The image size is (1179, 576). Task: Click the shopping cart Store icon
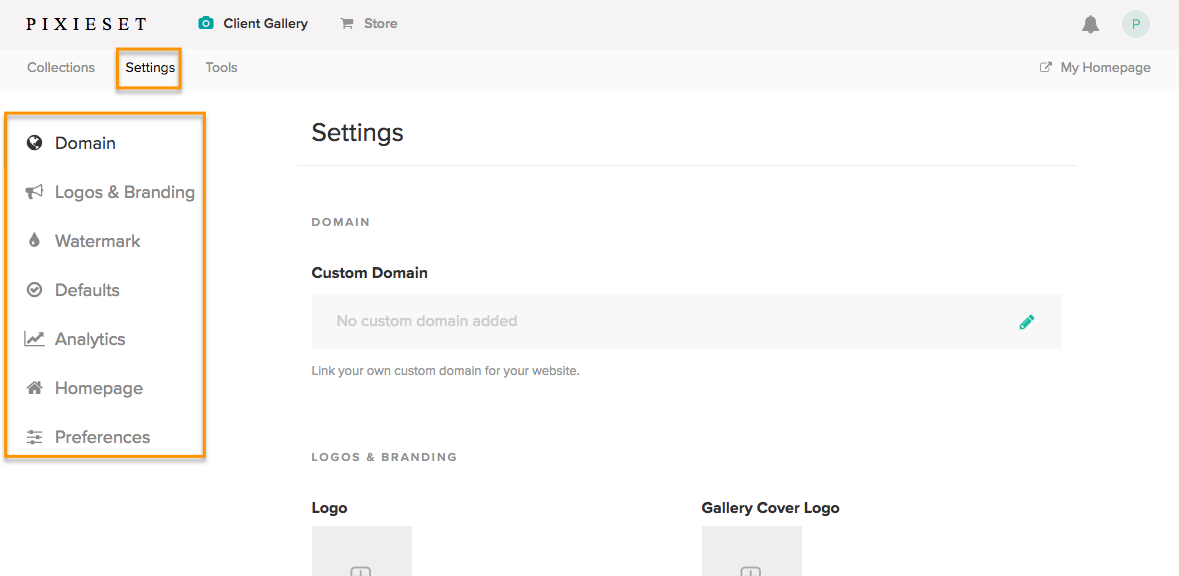(x=347, y=24)
